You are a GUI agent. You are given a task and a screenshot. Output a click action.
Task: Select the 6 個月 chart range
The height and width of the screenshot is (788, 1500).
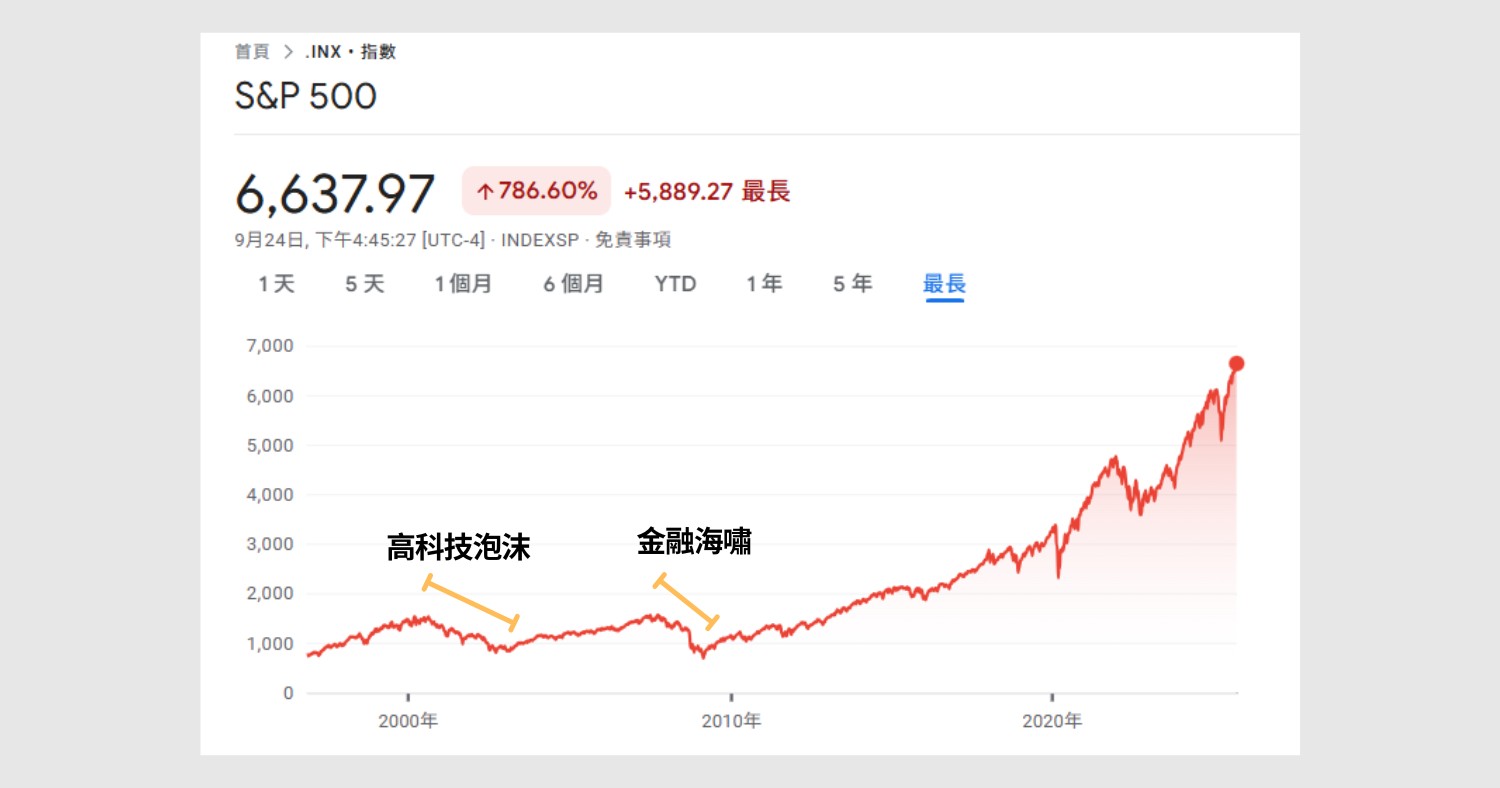pos(574,284)
